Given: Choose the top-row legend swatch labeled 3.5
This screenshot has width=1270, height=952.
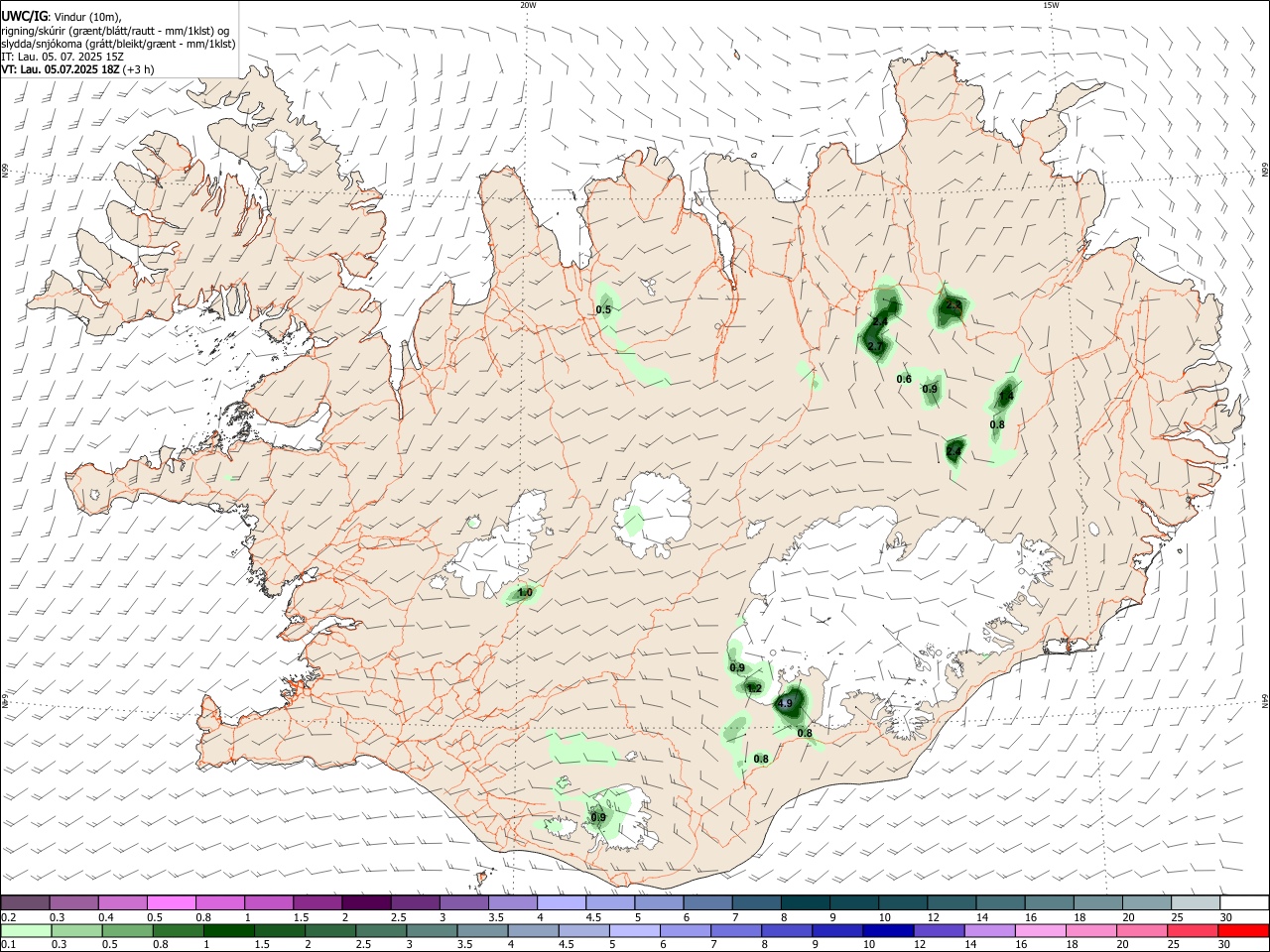Looking at the screenshot, I should click(512, 903).
